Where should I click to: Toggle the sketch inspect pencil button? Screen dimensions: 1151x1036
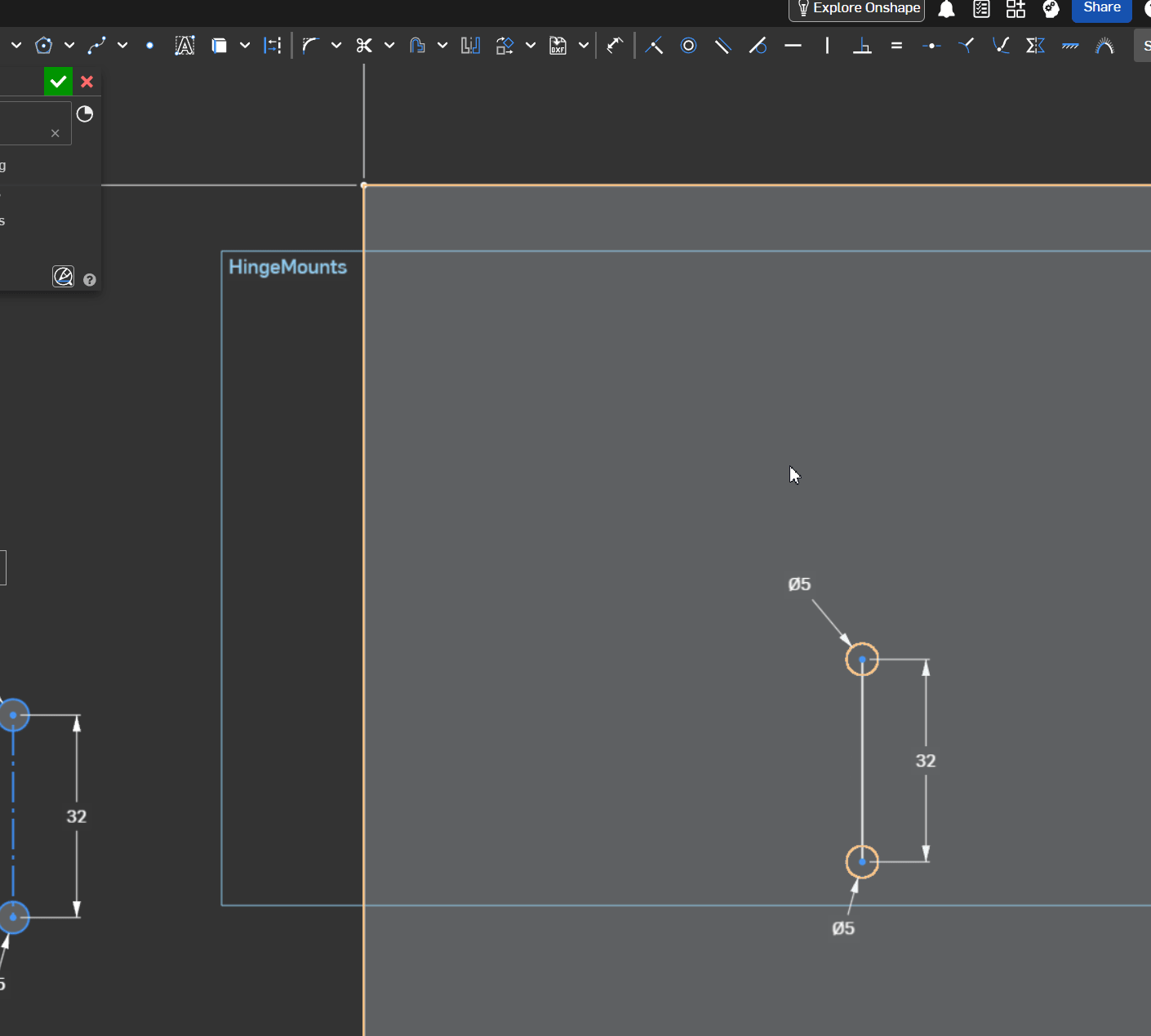tap(63, 277)
